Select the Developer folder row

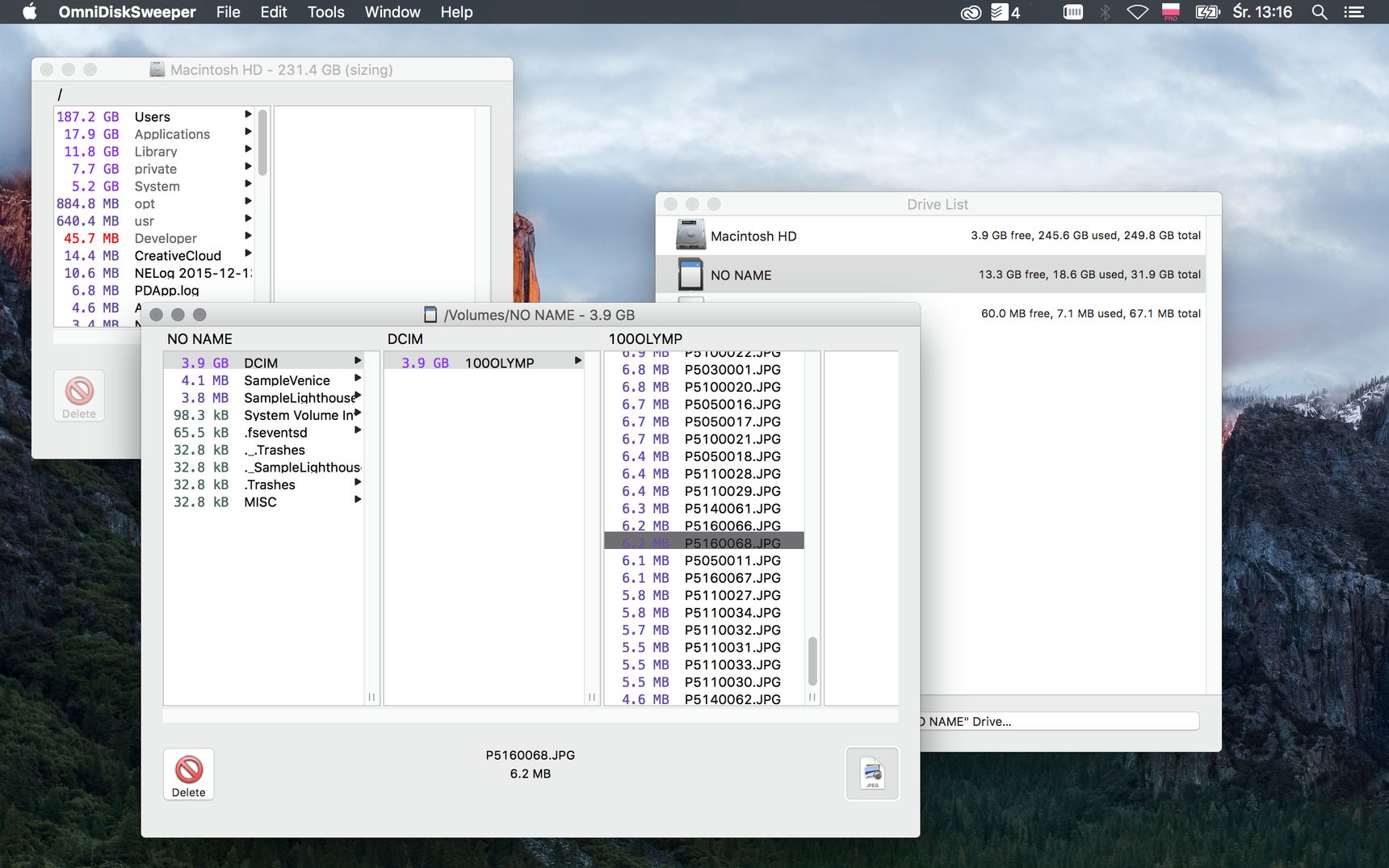tap(154, 238)
